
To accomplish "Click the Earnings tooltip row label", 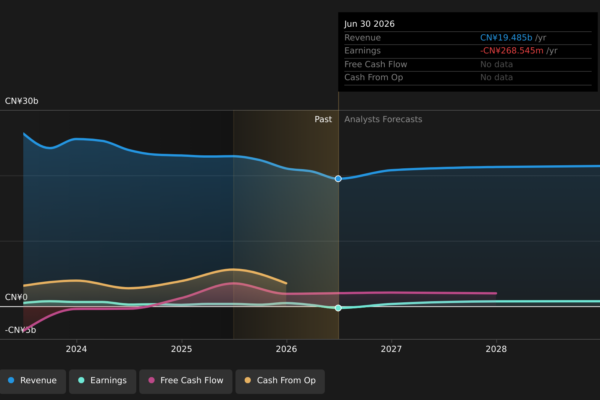I will tap(362, 51).
